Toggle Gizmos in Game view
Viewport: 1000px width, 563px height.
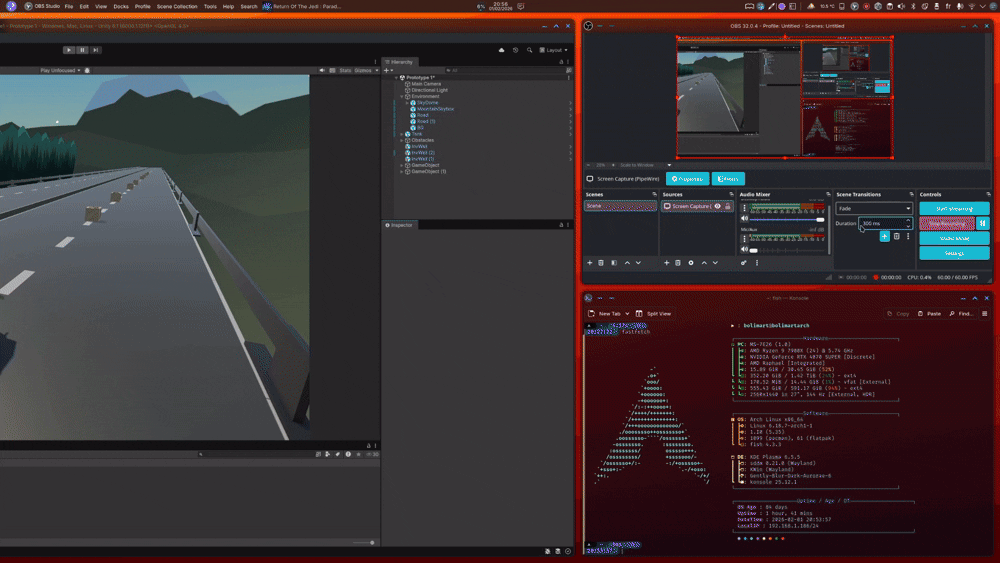[363, 70]
